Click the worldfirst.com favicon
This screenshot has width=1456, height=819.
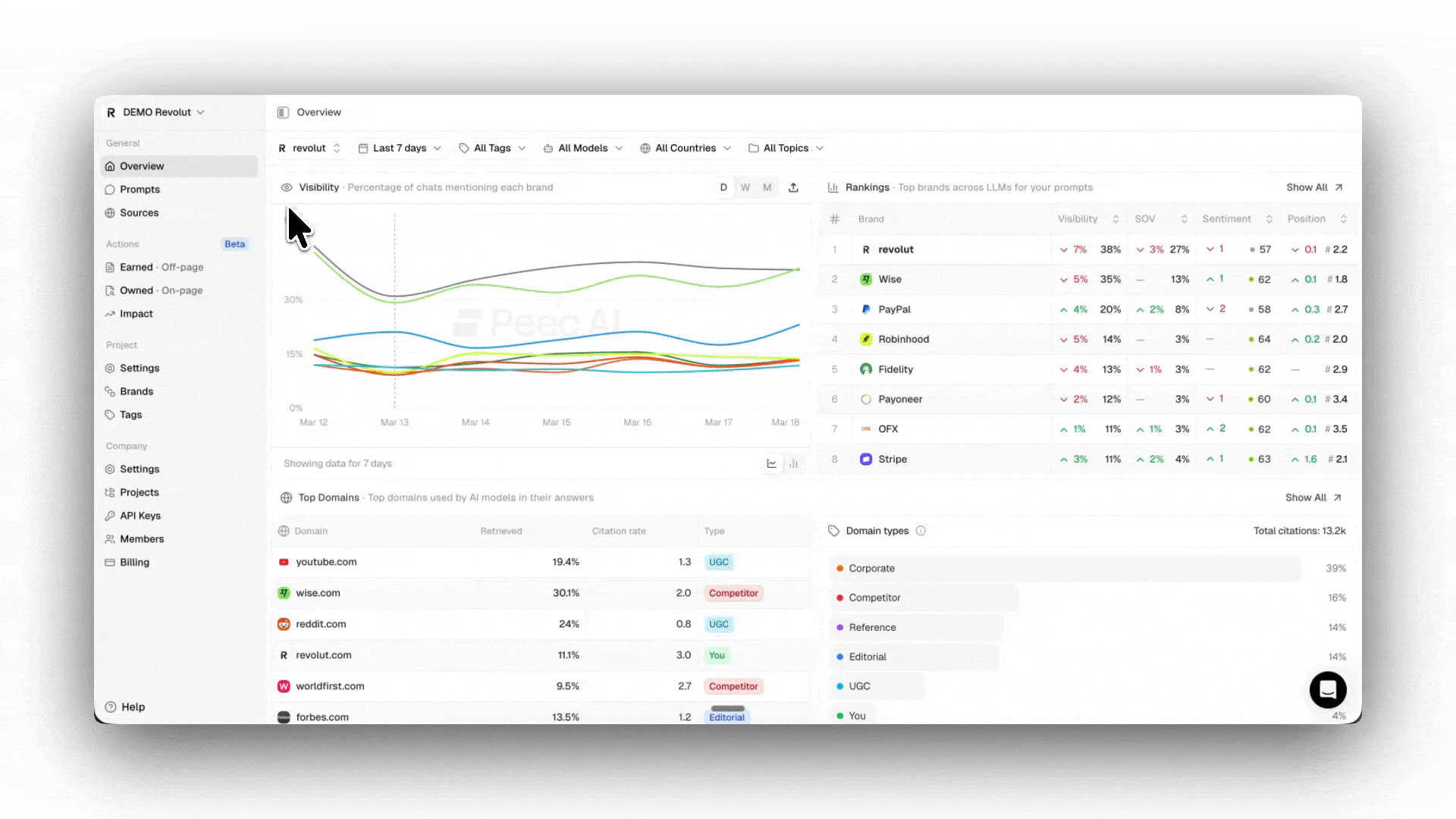(x=284, y=686)
